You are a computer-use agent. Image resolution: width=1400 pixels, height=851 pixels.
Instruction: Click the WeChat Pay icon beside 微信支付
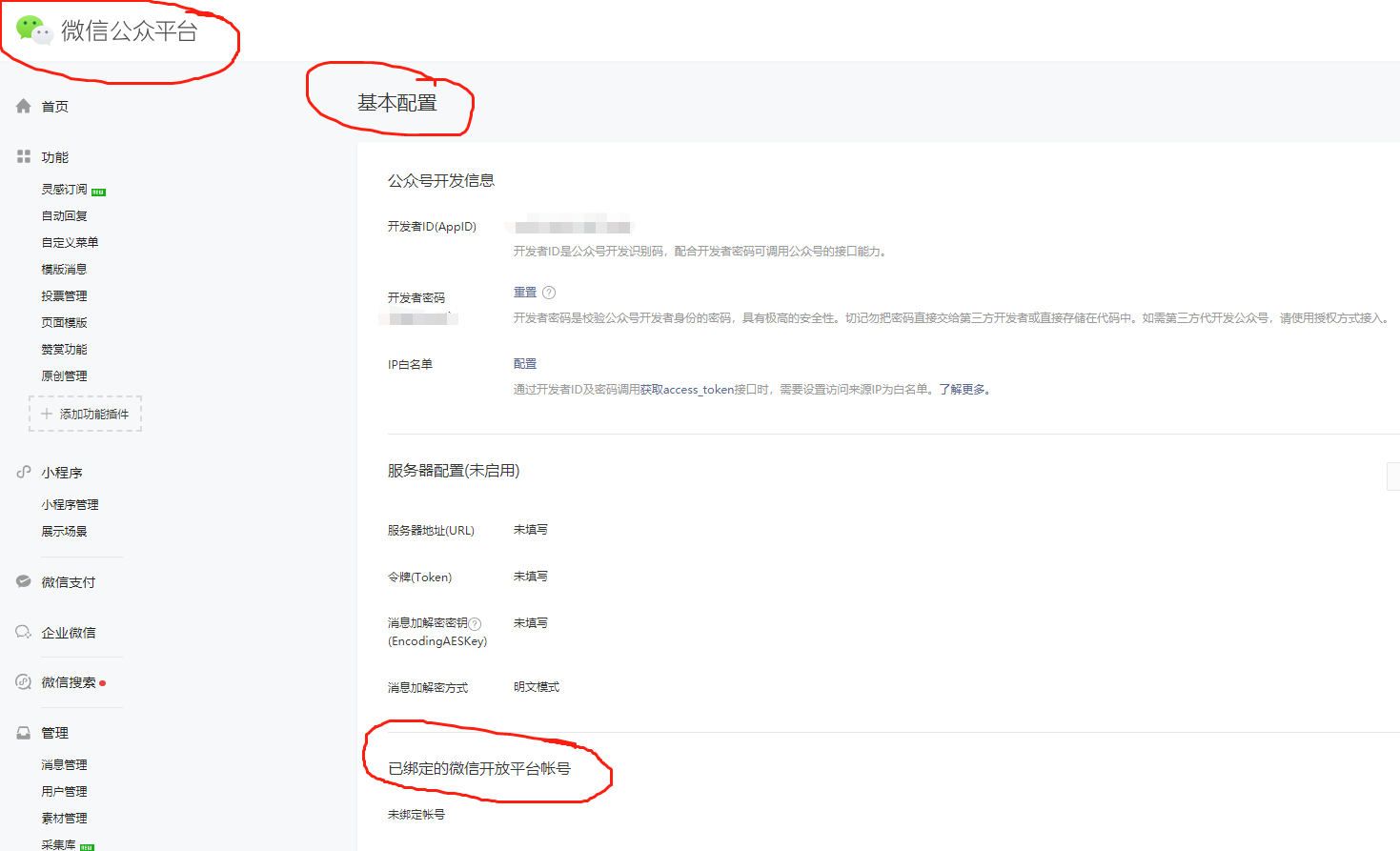pos(24,581)
